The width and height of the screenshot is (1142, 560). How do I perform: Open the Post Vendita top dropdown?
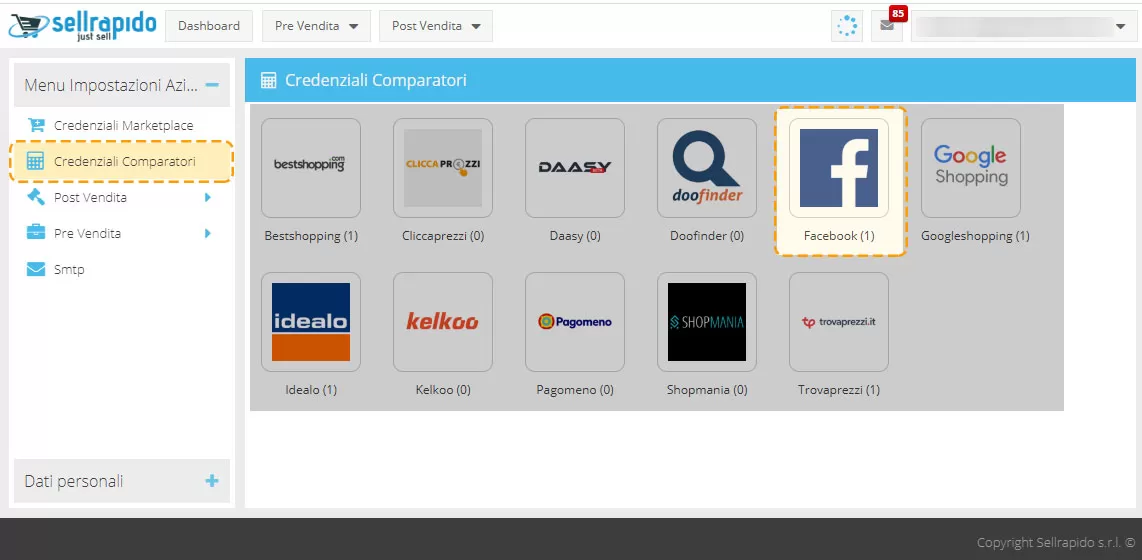click(x=435, y=26)
